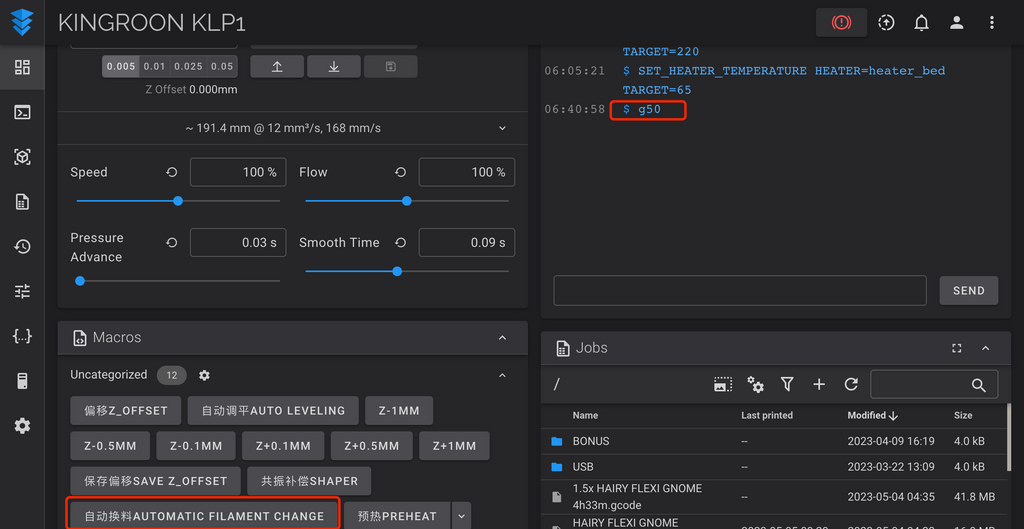Viewport: 1024px width, 529px height.
Task: Select the 0.025 Z offset increment
Action: point(188,67)
